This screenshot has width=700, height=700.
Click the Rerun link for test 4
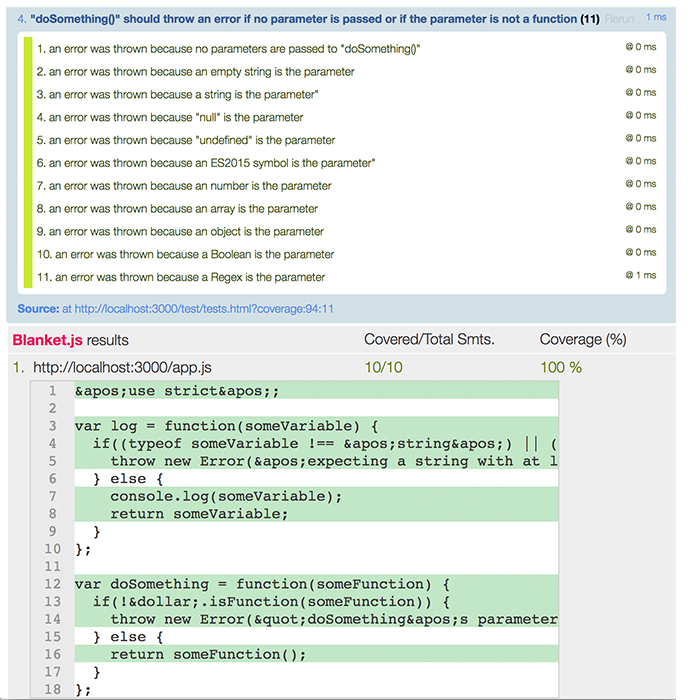tap(619, 19)
